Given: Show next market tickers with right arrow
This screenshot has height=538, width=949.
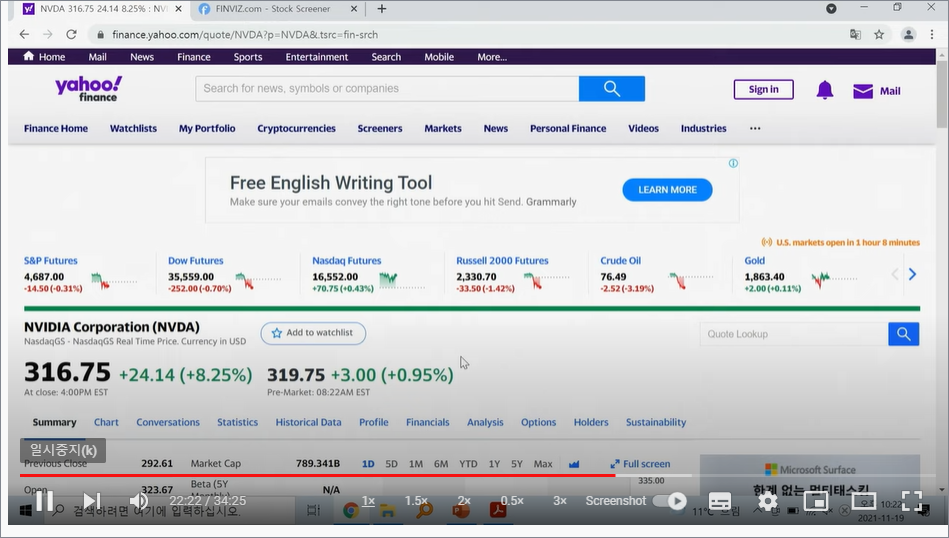Looking at the screenshot, I should [912, 274].
